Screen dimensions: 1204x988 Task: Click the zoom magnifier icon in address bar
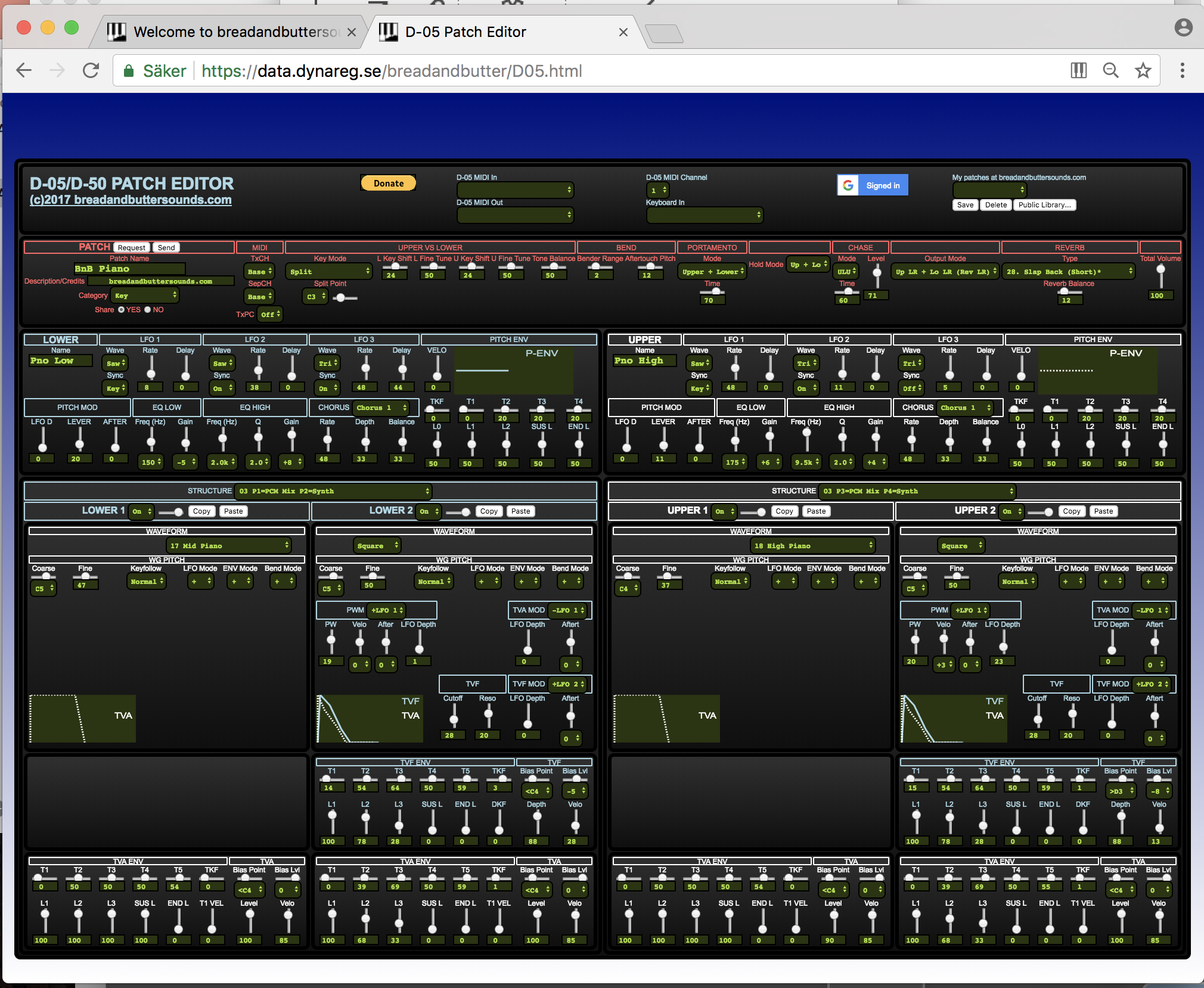pyautogui.click(x=1110, y=71)
